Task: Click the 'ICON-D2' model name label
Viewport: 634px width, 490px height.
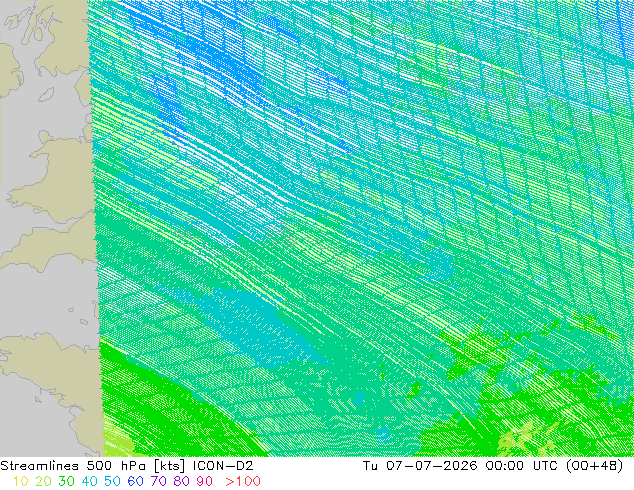Action: click(223, 466)
